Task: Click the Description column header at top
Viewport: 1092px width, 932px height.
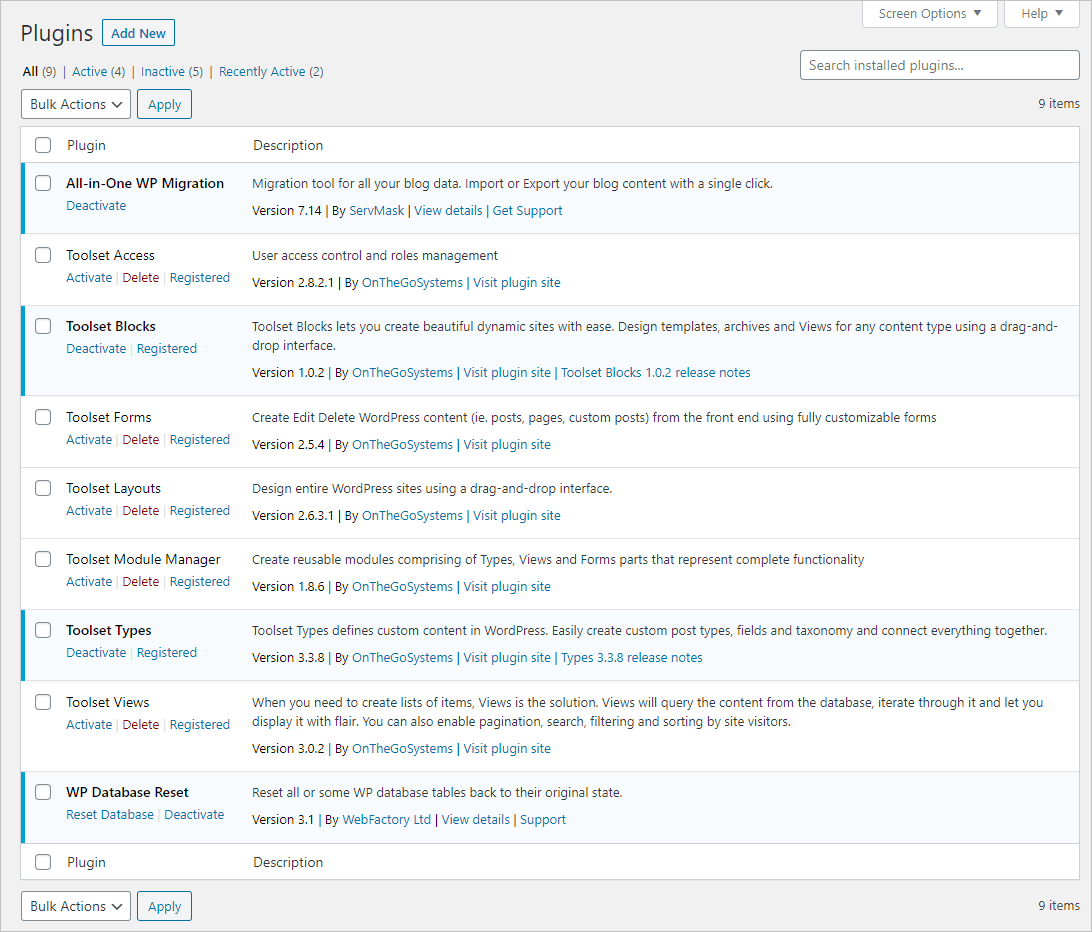Action: click(x=288, y=145)
